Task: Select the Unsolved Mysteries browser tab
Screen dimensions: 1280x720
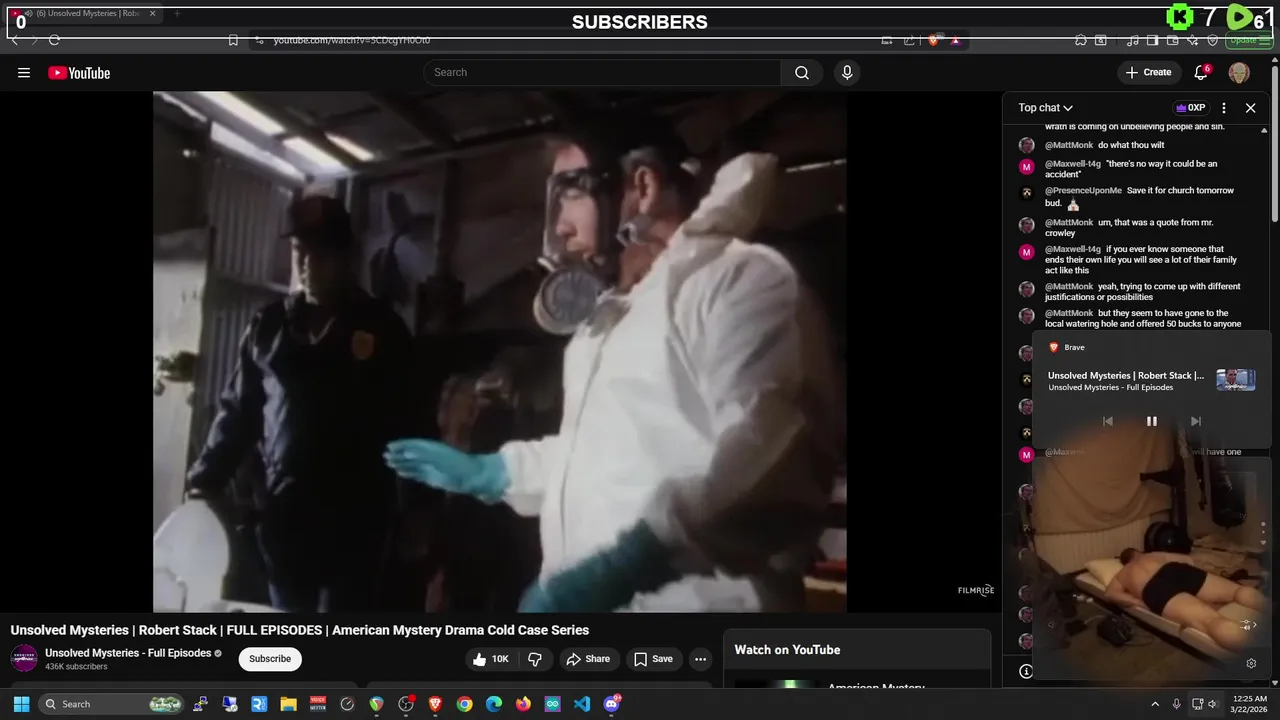Action: coord(84,14)
